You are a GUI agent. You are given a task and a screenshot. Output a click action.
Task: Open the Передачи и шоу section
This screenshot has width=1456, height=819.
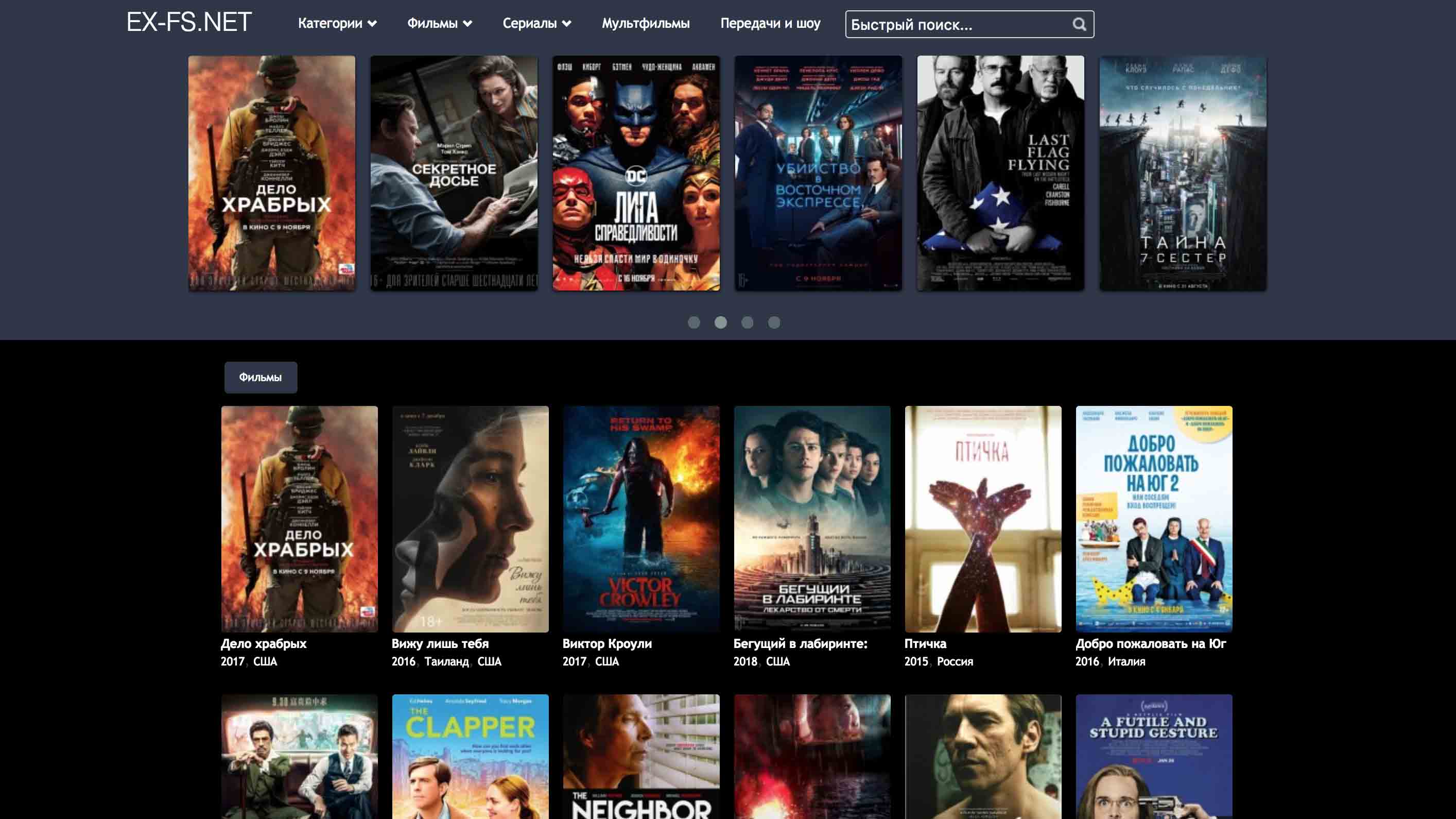[x=770, y=23]
